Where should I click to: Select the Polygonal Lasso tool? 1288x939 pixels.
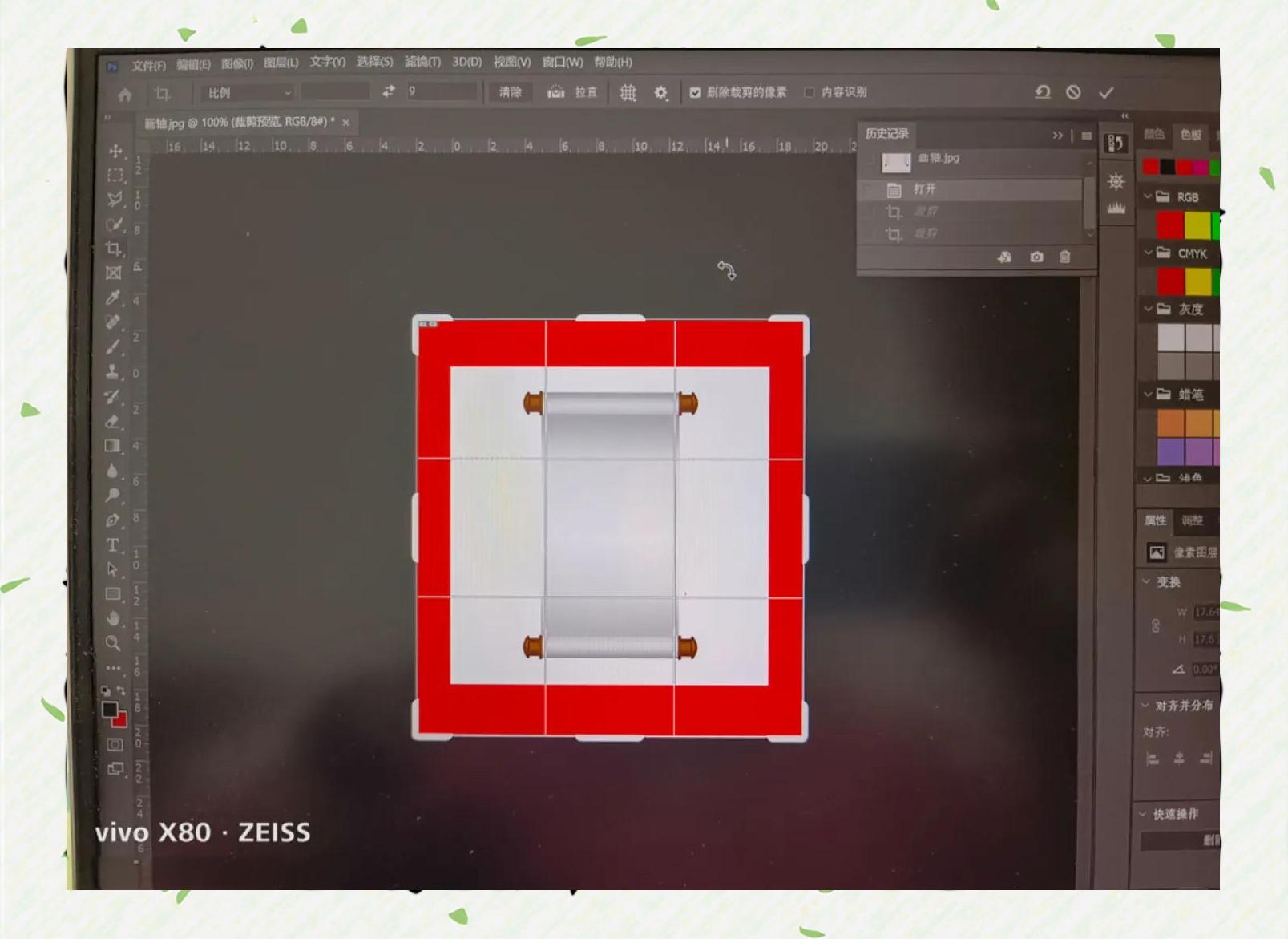point(115,199)
